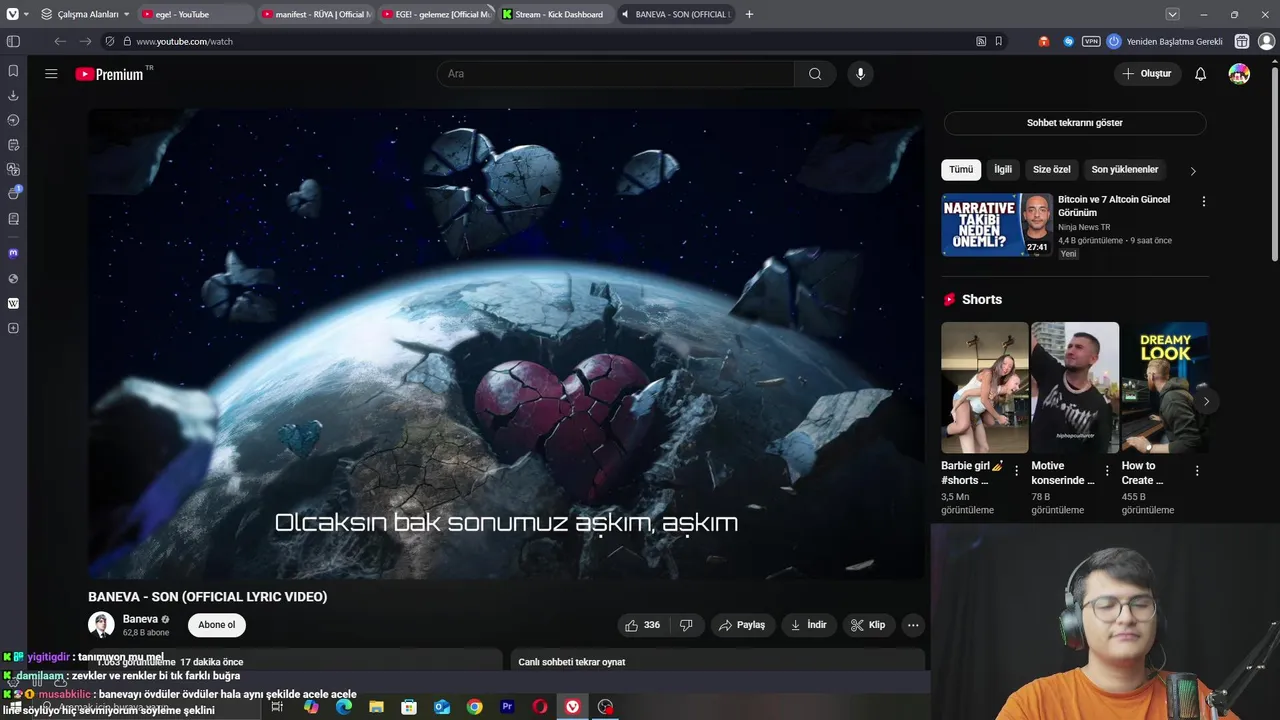Add a new web panel
Screen dimensions: 1280x720
pos(13,328)
